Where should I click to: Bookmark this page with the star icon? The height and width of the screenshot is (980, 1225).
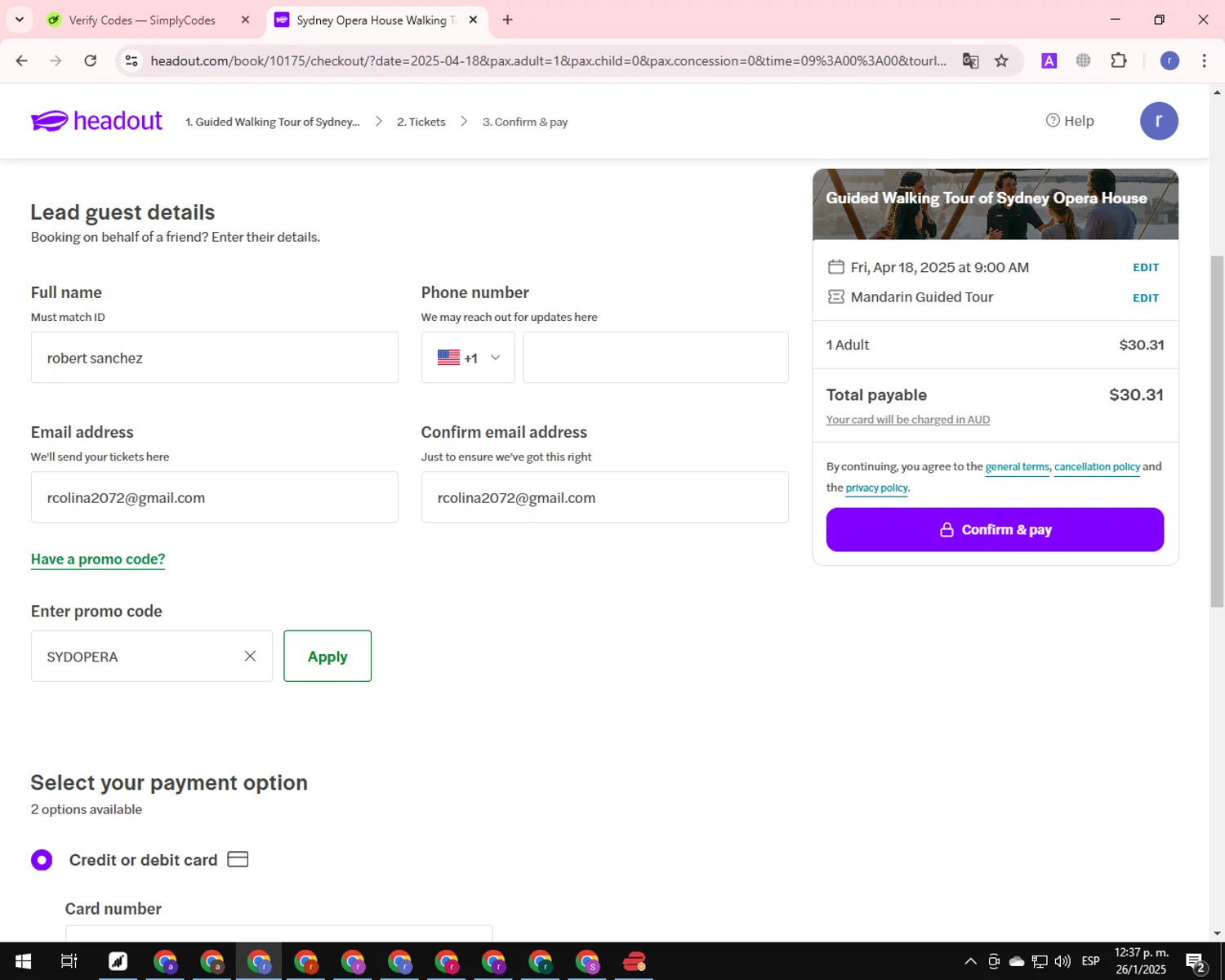(x=1001, y=60)
